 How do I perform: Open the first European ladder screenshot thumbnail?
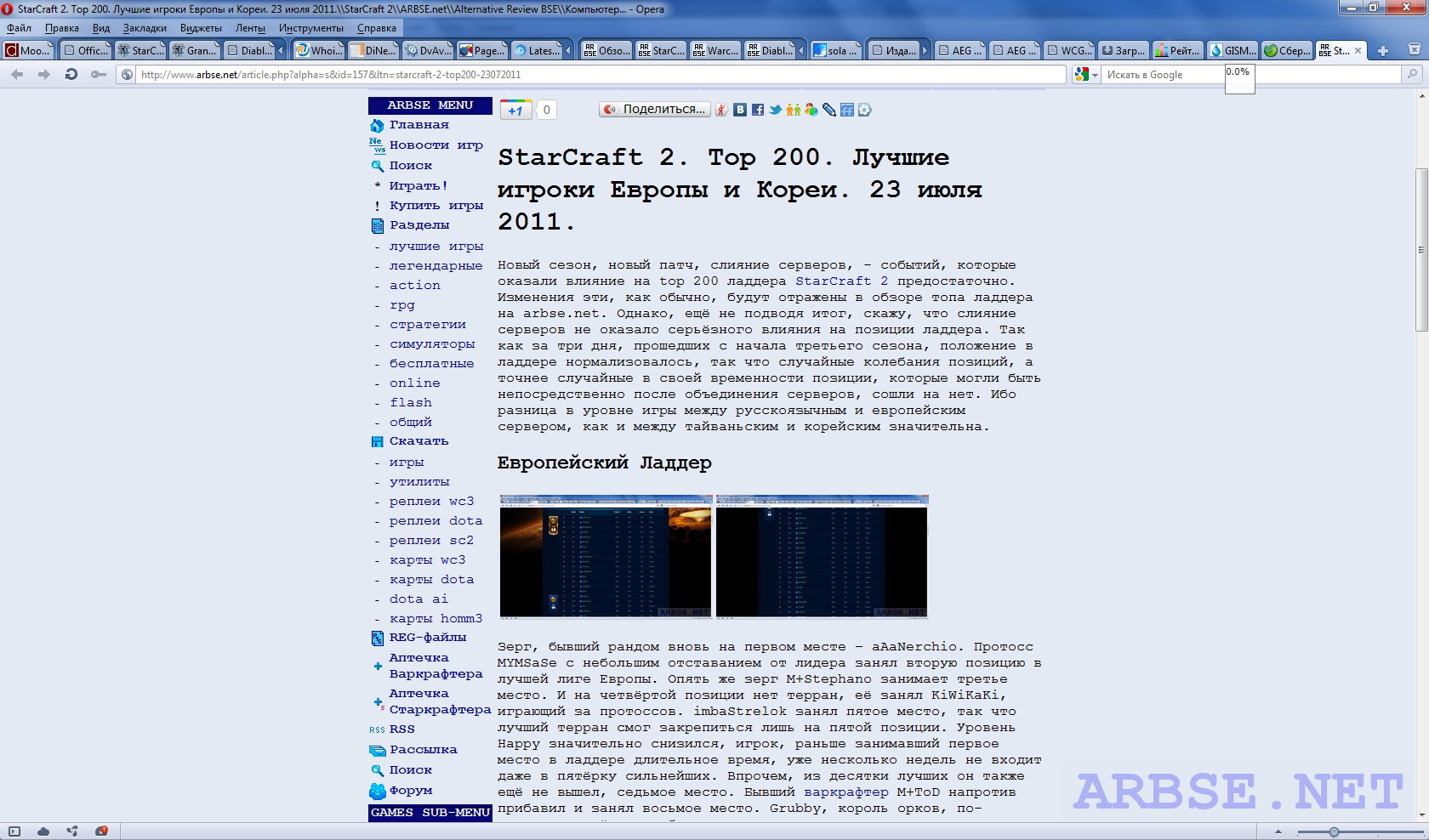coord(606,556)
